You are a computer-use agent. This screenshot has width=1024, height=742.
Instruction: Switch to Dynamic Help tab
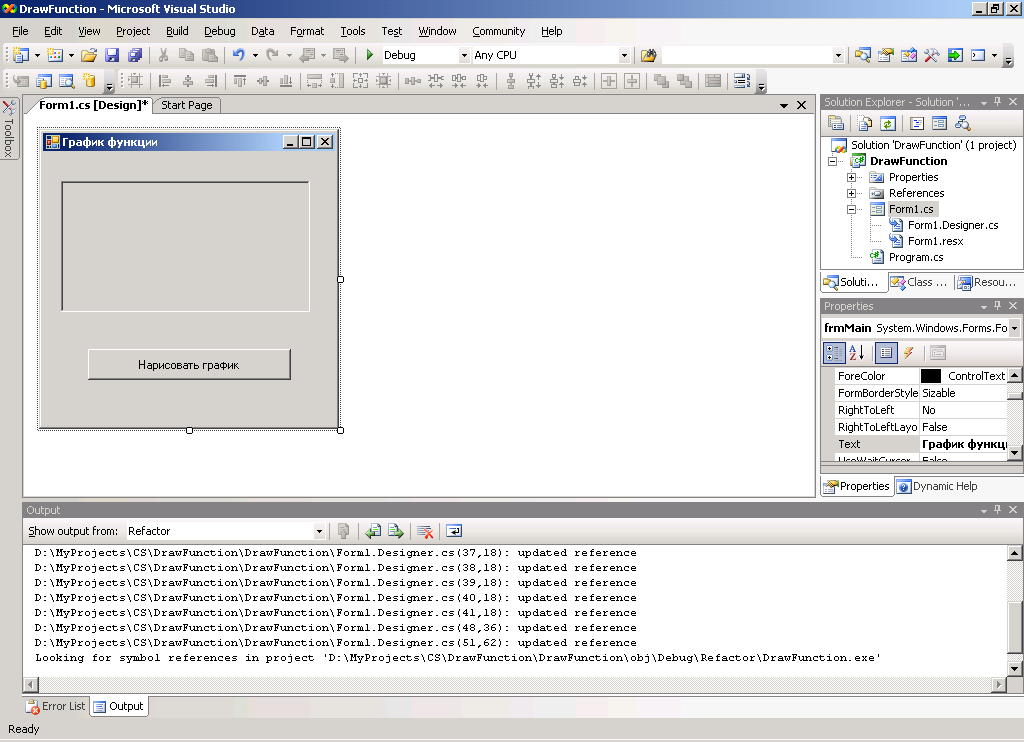(x=938, y=486)
